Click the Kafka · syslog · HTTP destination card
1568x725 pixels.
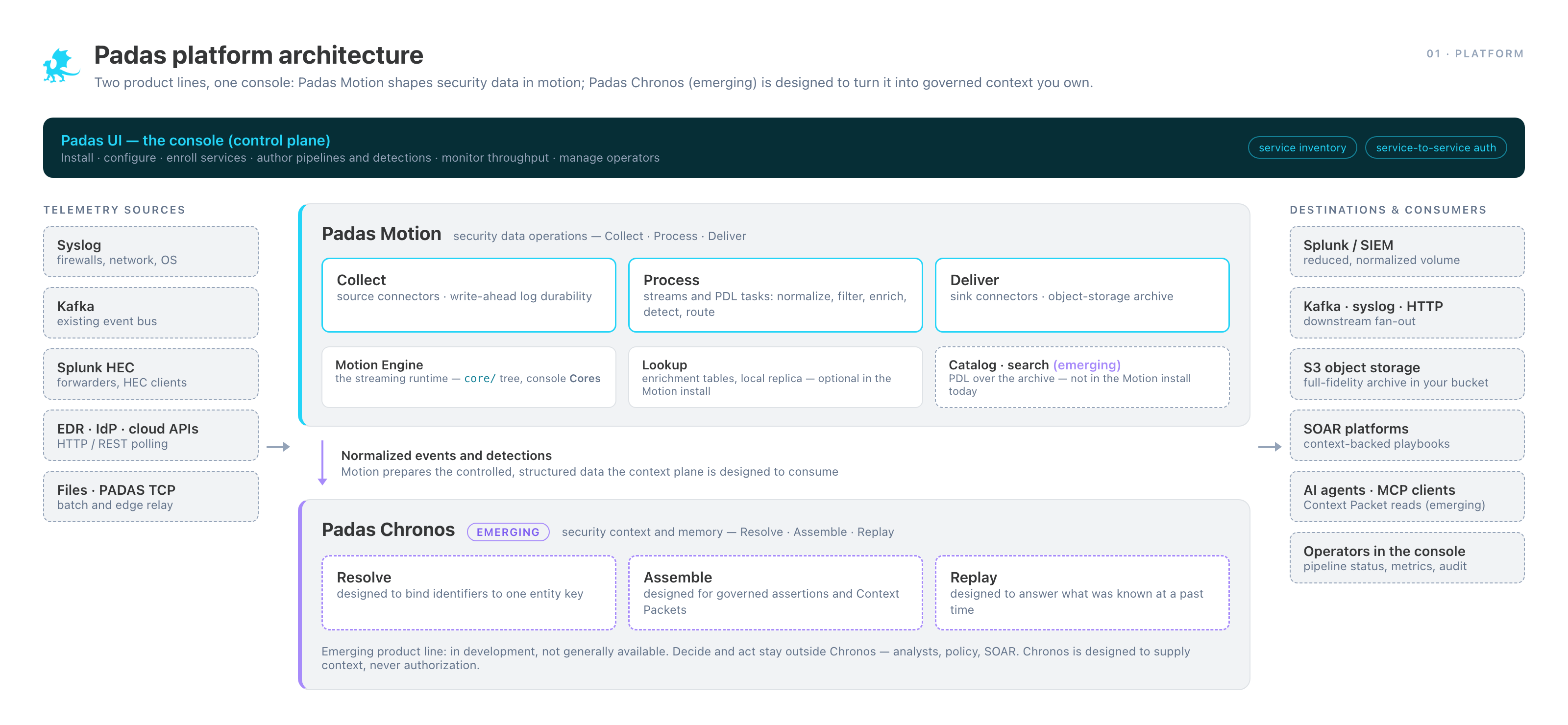(x=1407, y=313)
